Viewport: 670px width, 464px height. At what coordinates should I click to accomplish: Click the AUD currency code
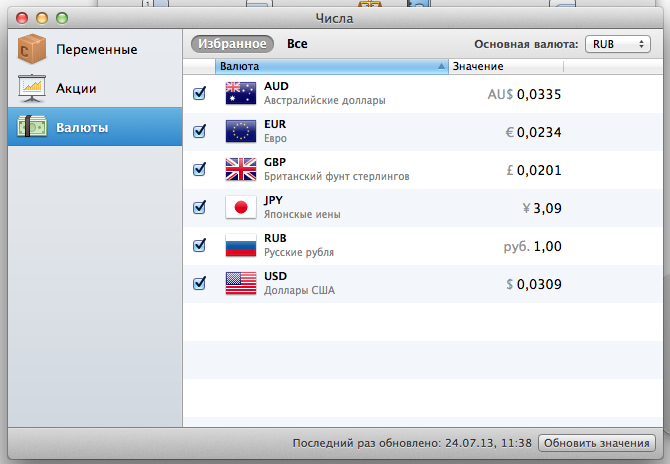pyautogui.click(x=276, y=86)
